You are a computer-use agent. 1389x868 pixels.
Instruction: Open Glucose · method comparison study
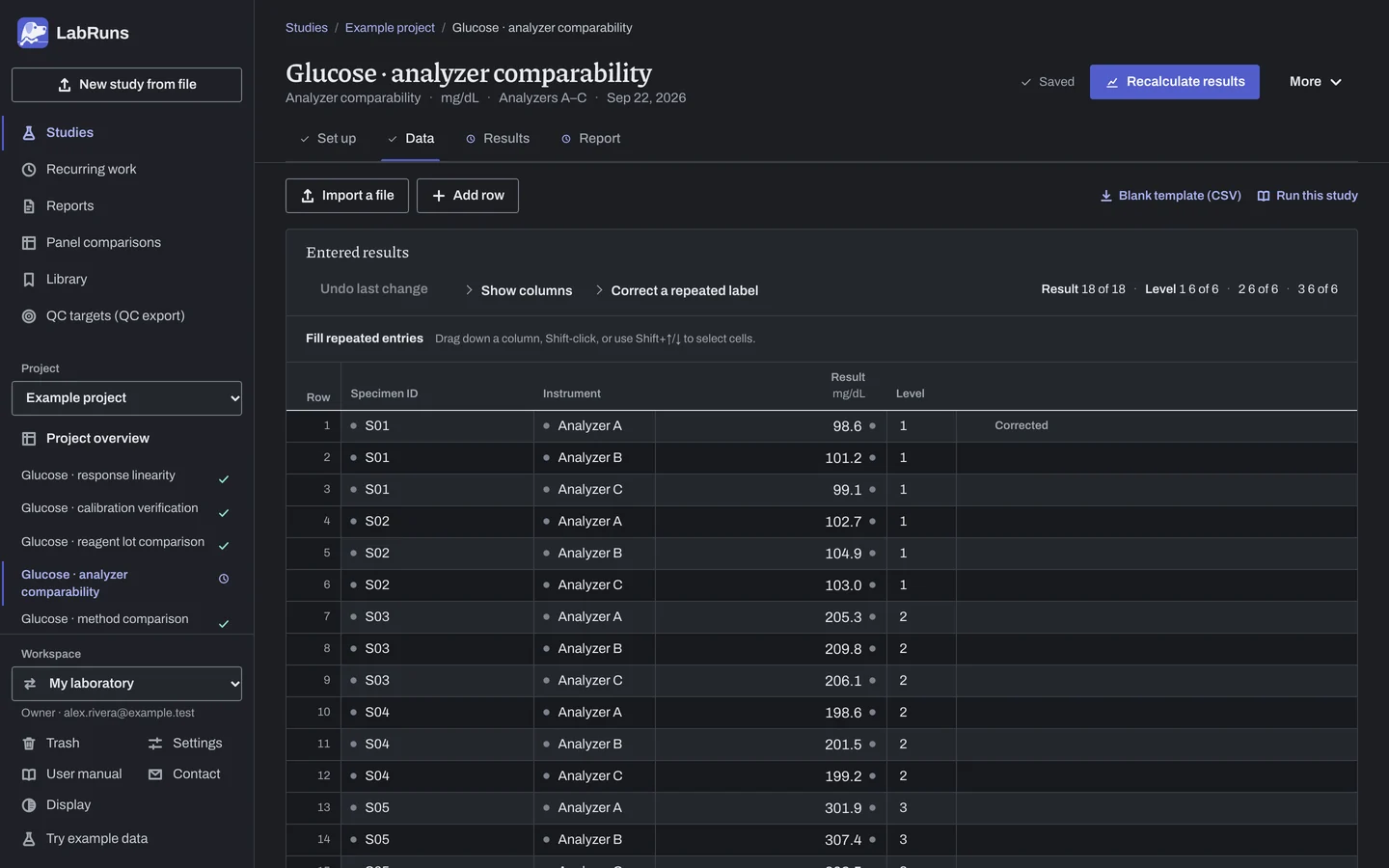pos(125,619)
